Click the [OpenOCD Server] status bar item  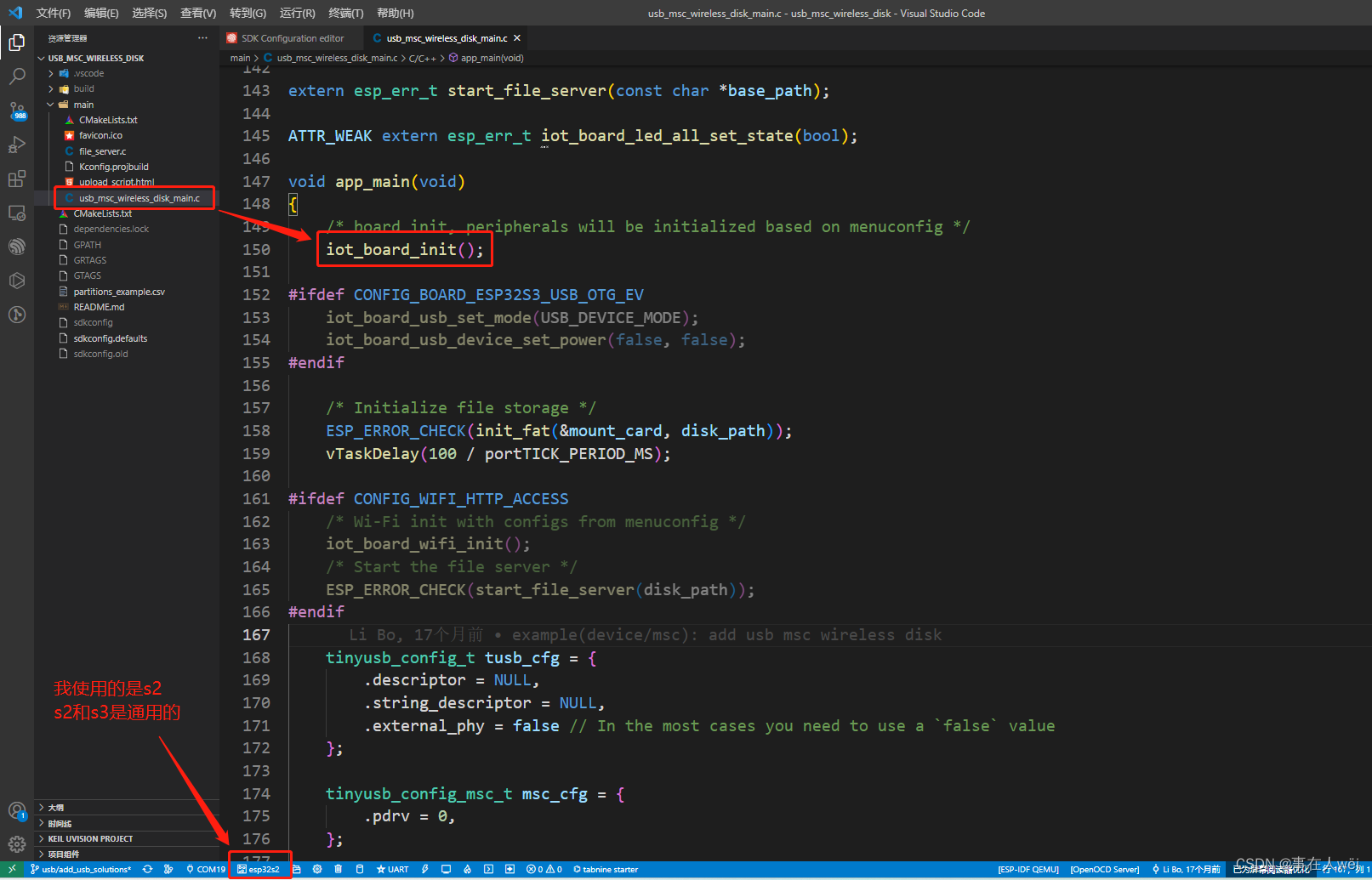coord(1104,869)
